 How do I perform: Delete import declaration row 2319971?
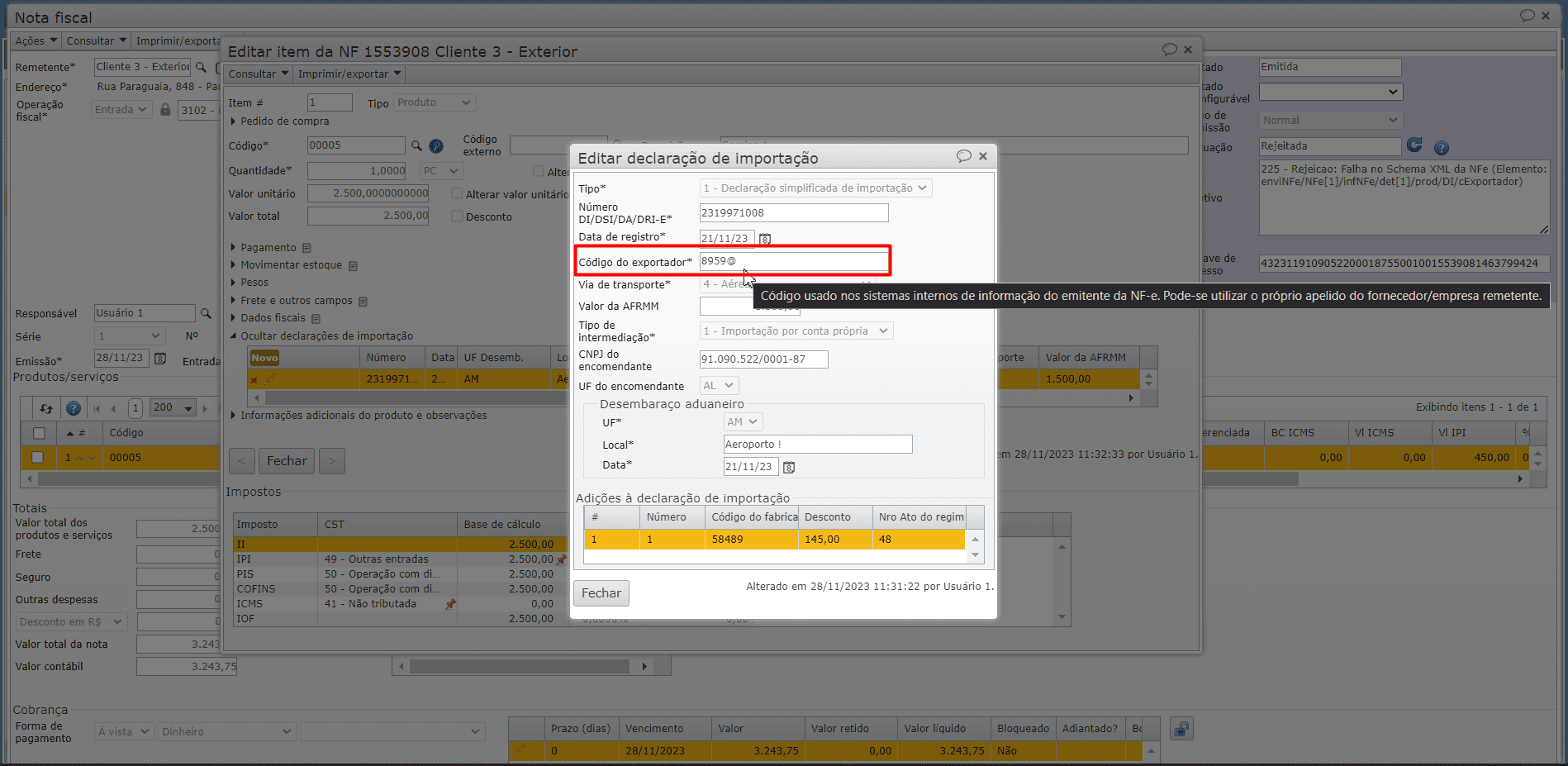coord(254,380)
